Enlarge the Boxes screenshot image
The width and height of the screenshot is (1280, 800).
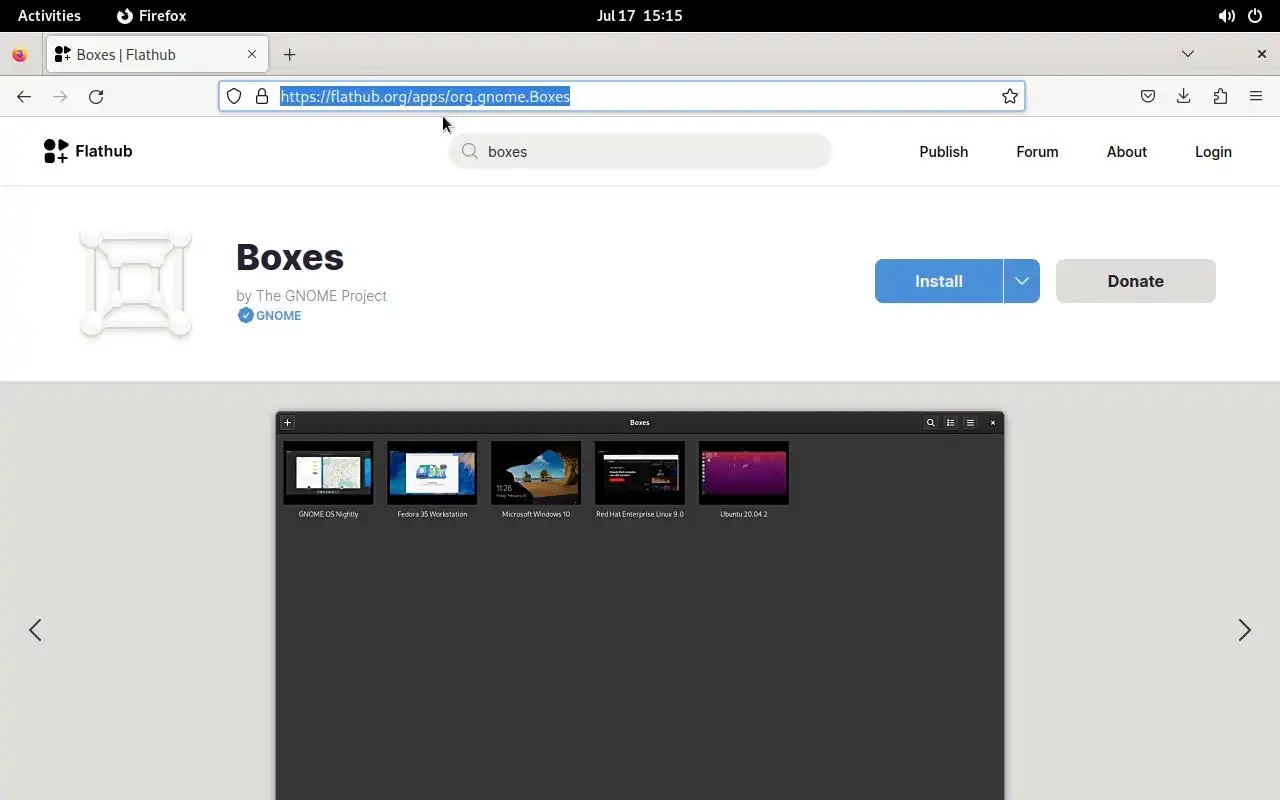pyautogui.click(x=640, y=606)
